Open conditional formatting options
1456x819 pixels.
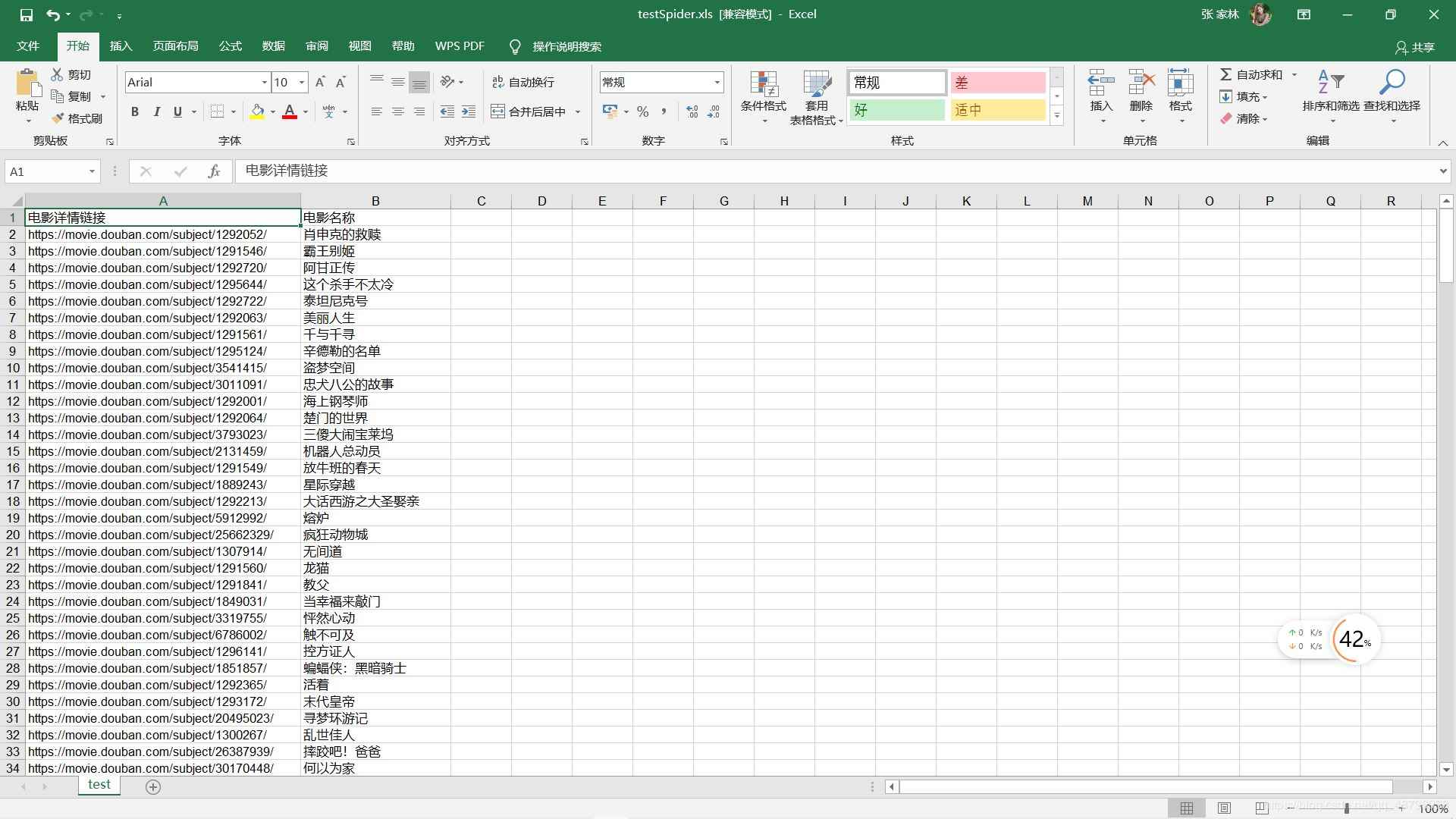(764, 96)
